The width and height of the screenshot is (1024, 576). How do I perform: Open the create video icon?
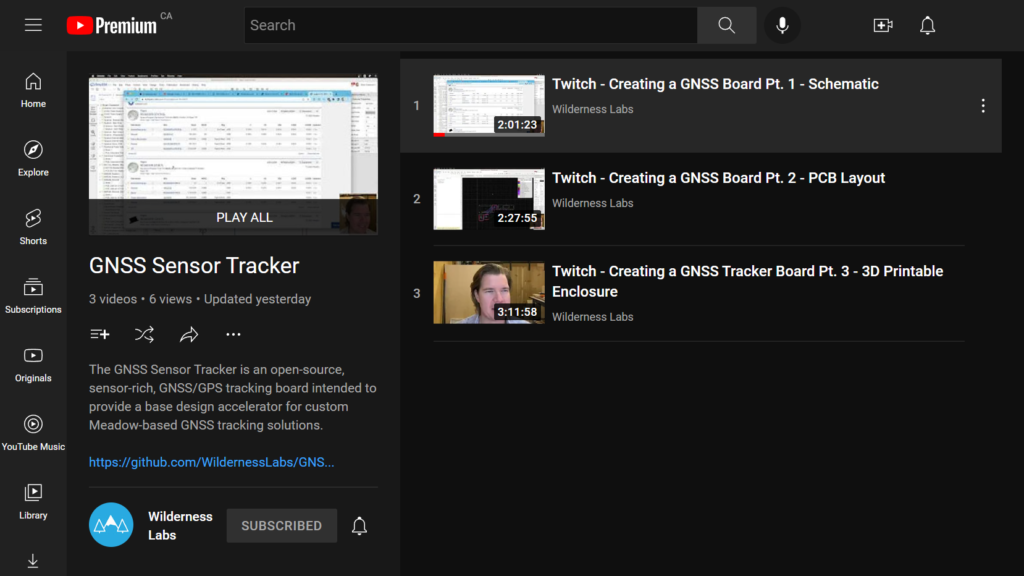pos(882,25)
